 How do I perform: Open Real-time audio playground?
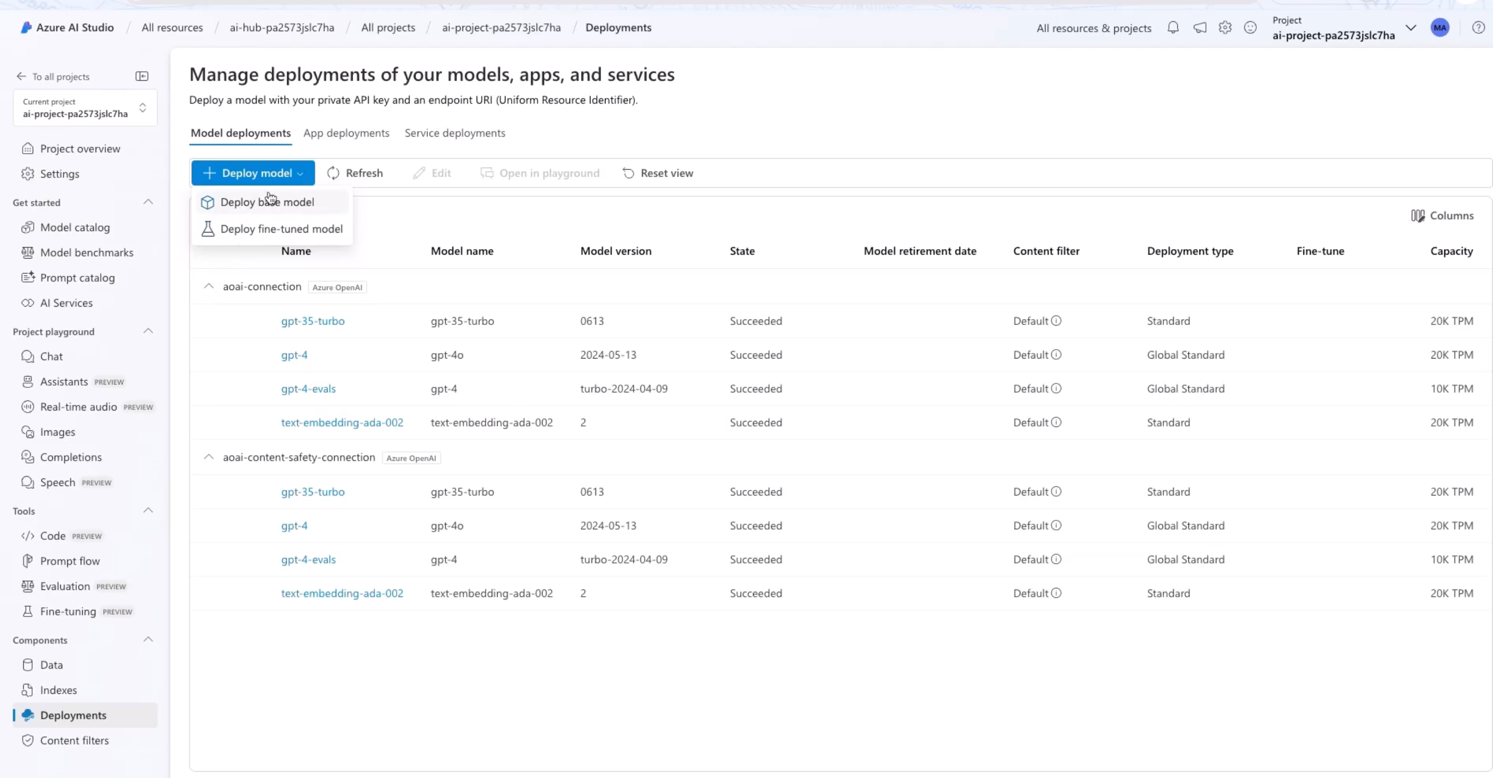coord(78,407)
